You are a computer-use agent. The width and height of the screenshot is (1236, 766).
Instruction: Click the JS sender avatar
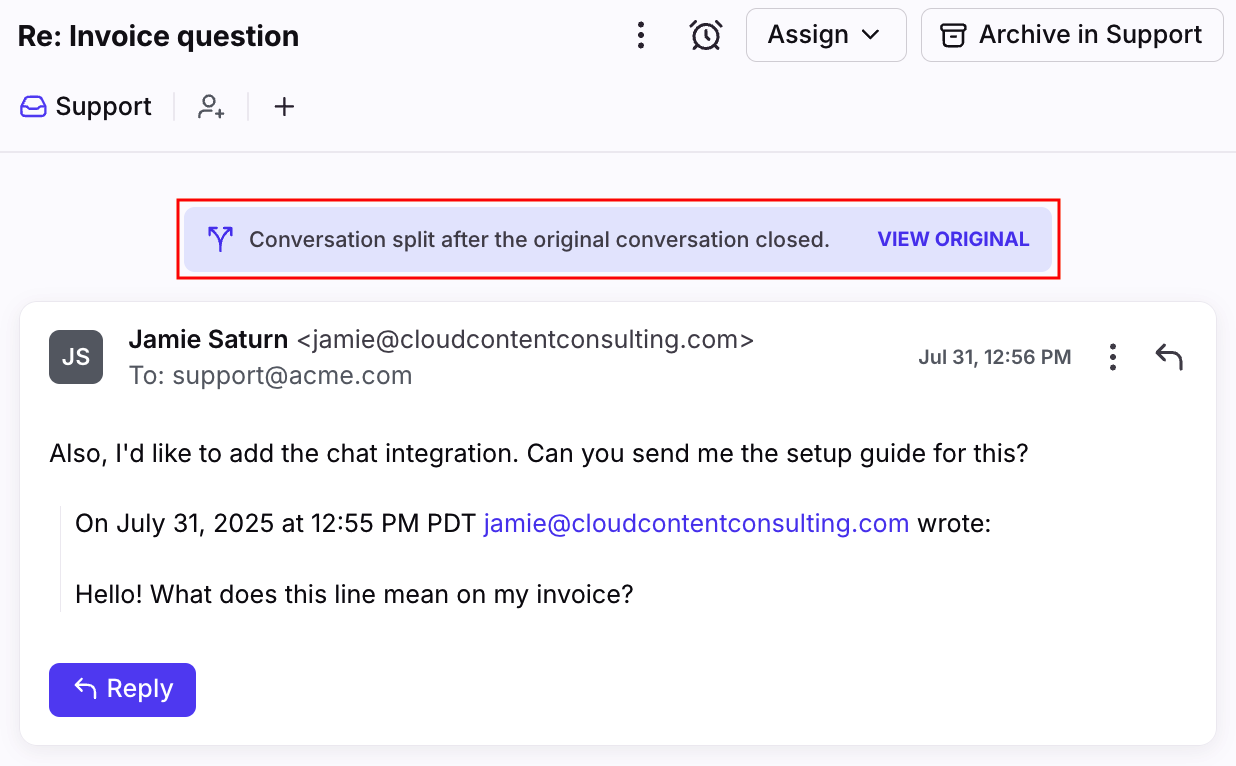[x=76, y=357]
